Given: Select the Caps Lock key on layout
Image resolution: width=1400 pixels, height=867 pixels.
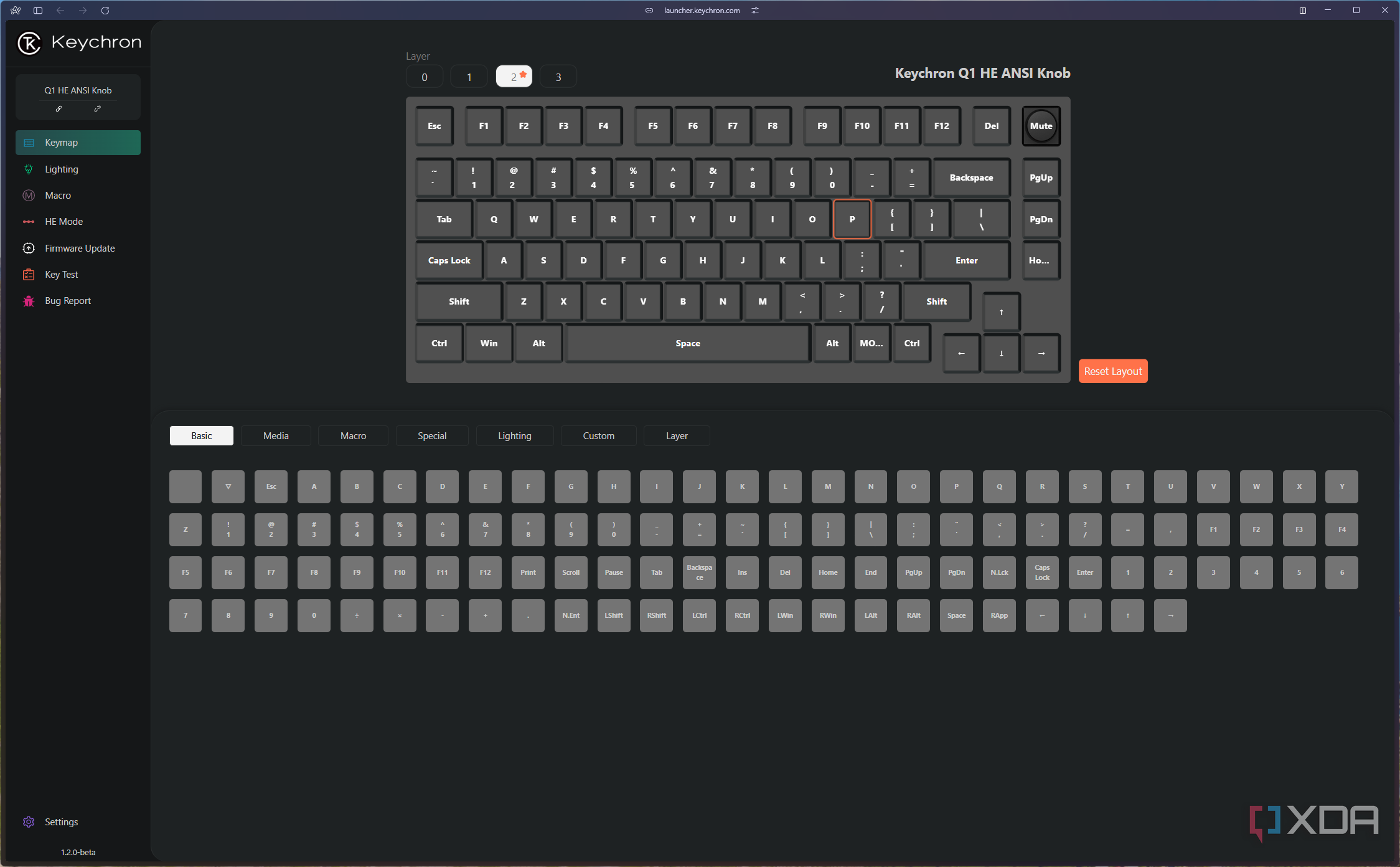Looking at the screenshot, I should click(x=449, y=260).
